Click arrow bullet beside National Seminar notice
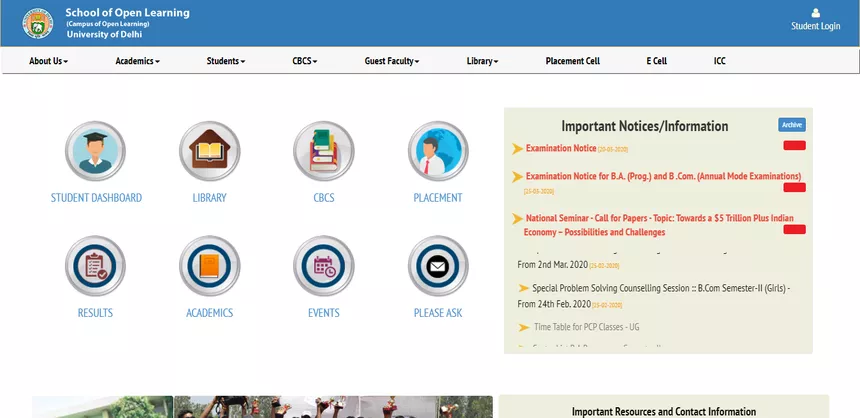 click(517, 219)
